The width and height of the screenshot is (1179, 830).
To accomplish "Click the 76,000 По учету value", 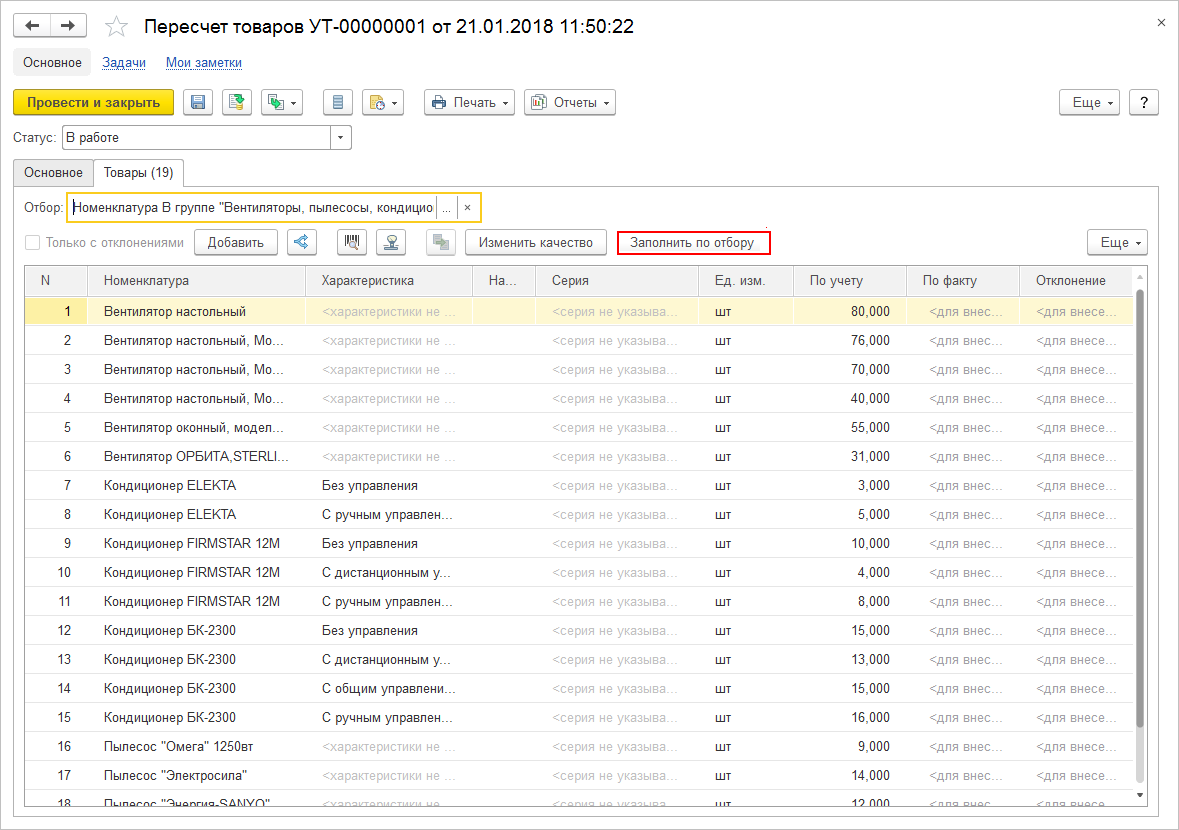I will pyautogui.click(x=870, y=341).
